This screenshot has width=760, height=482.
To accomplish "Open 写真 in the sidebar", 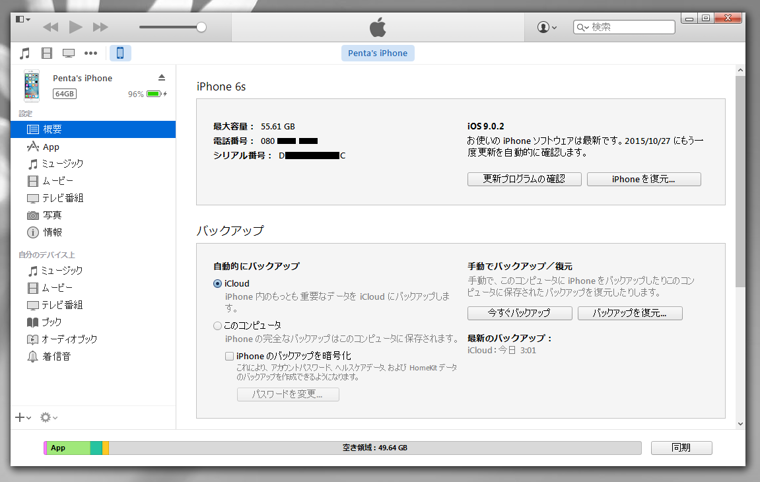I will [x=93, y=215].
